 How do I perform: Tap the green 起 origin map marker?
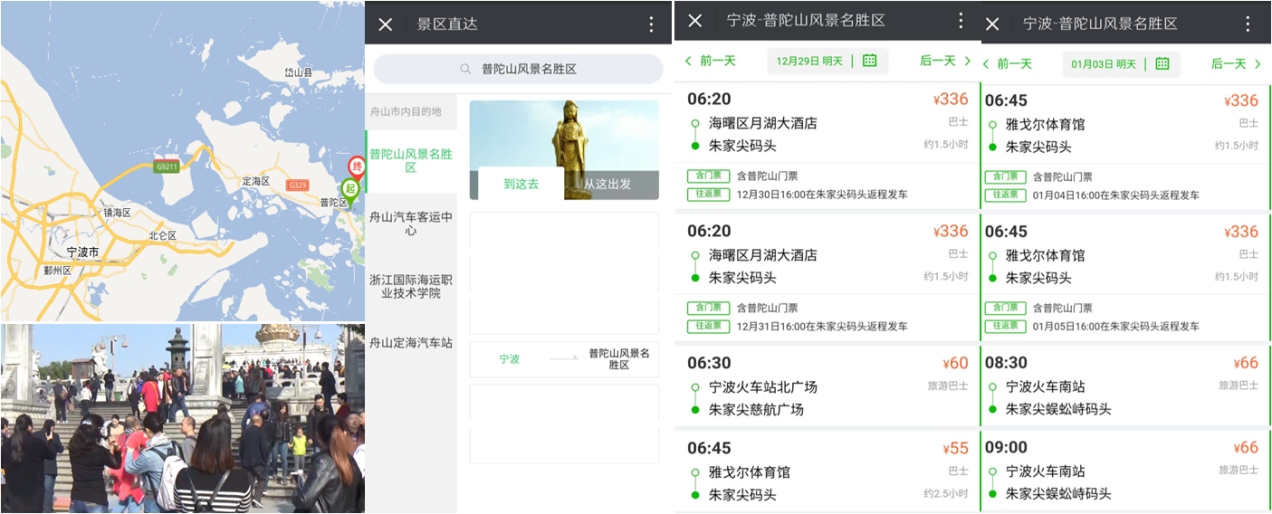(x=349, y=188)
